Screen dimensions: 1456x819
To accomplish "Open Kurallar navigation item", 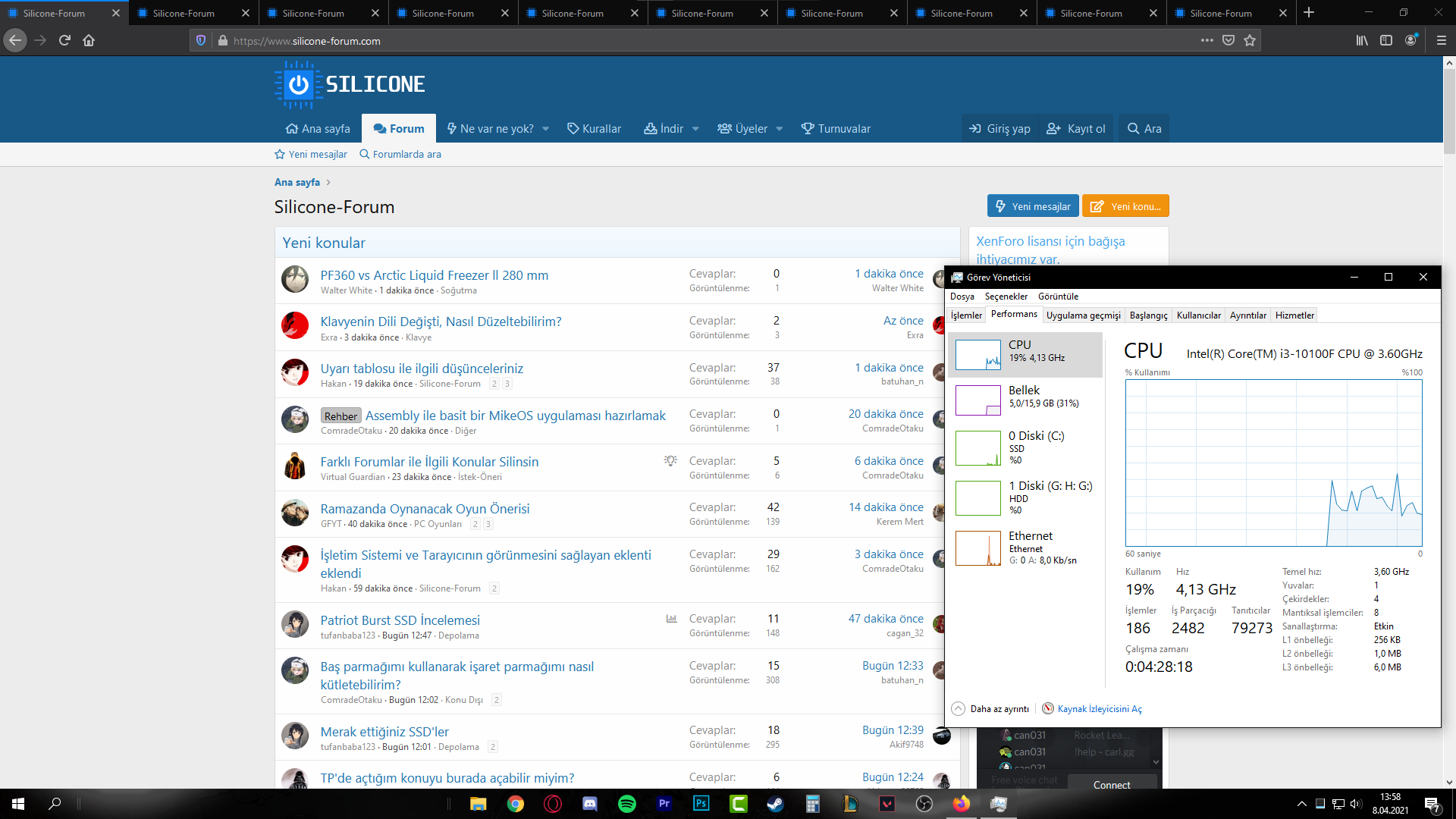I will point(594,129).
